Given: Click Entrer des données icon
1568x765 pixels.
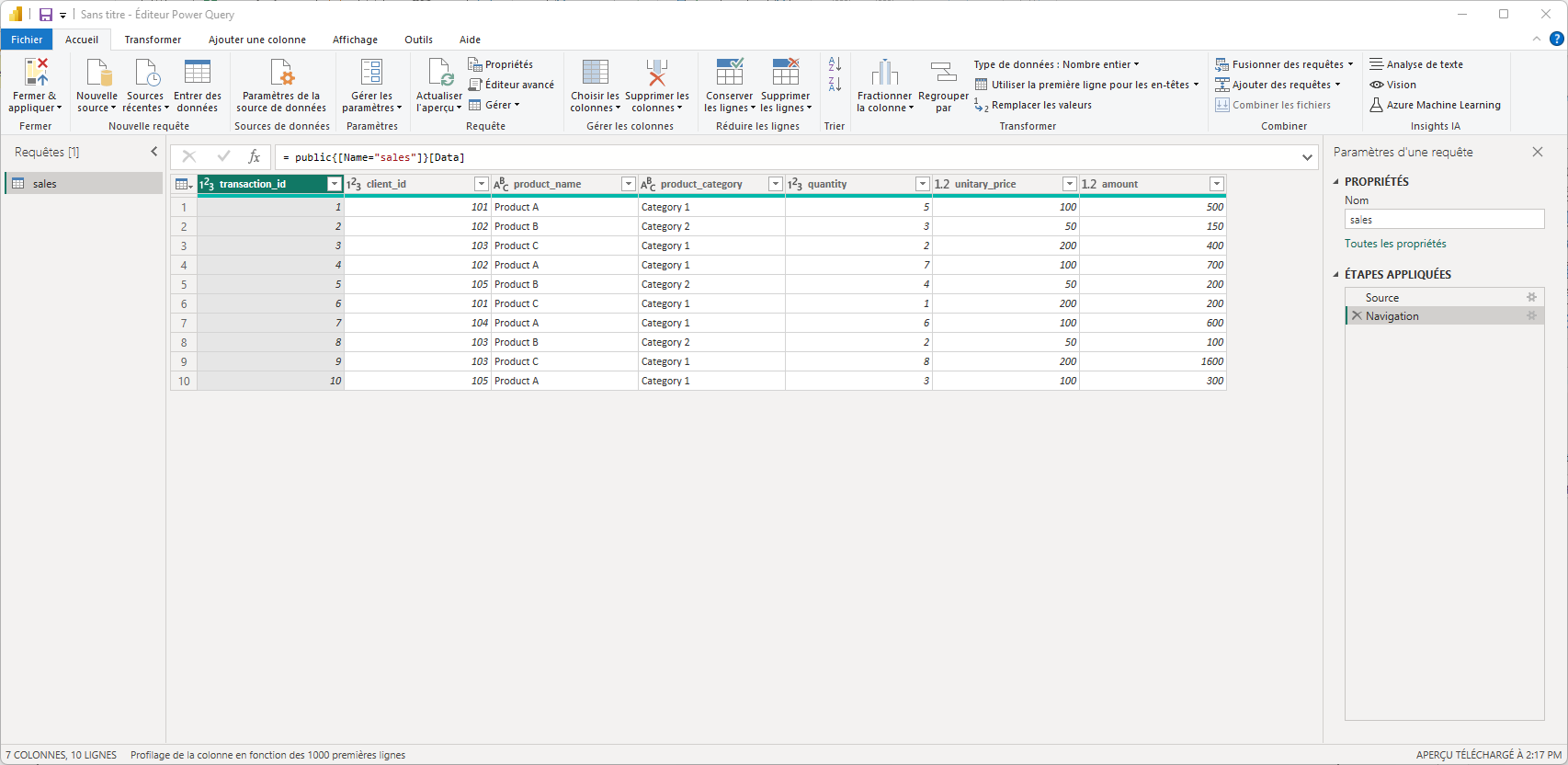Looking at the screenshot, I should [198, 72].
